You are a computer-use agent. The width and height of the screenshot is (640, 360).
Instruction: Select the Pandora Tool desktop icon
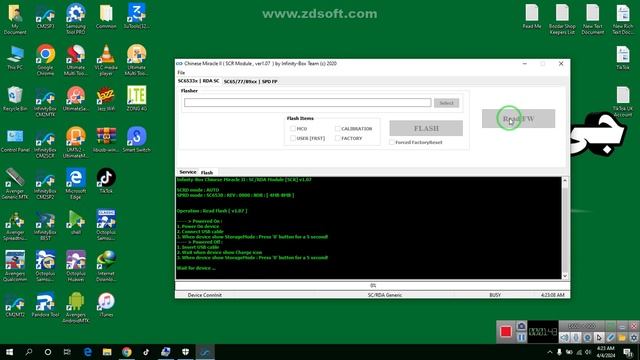[x=45, y=304]
